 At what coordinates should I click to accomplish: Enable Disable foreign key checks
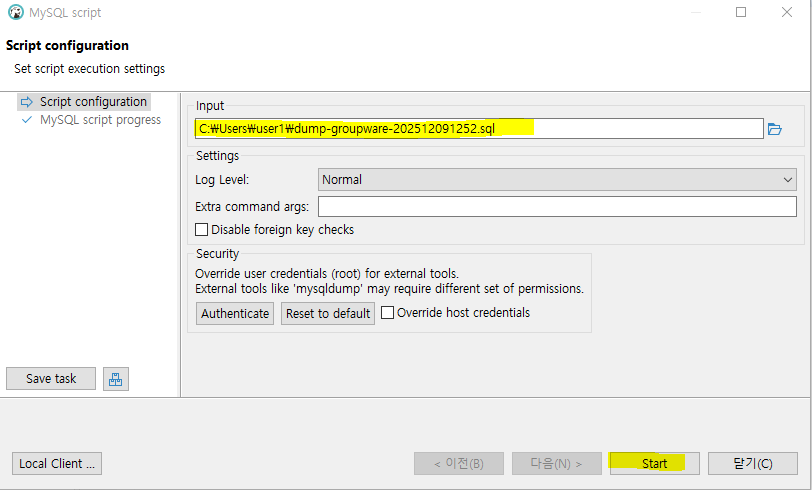tap(202, 230)
